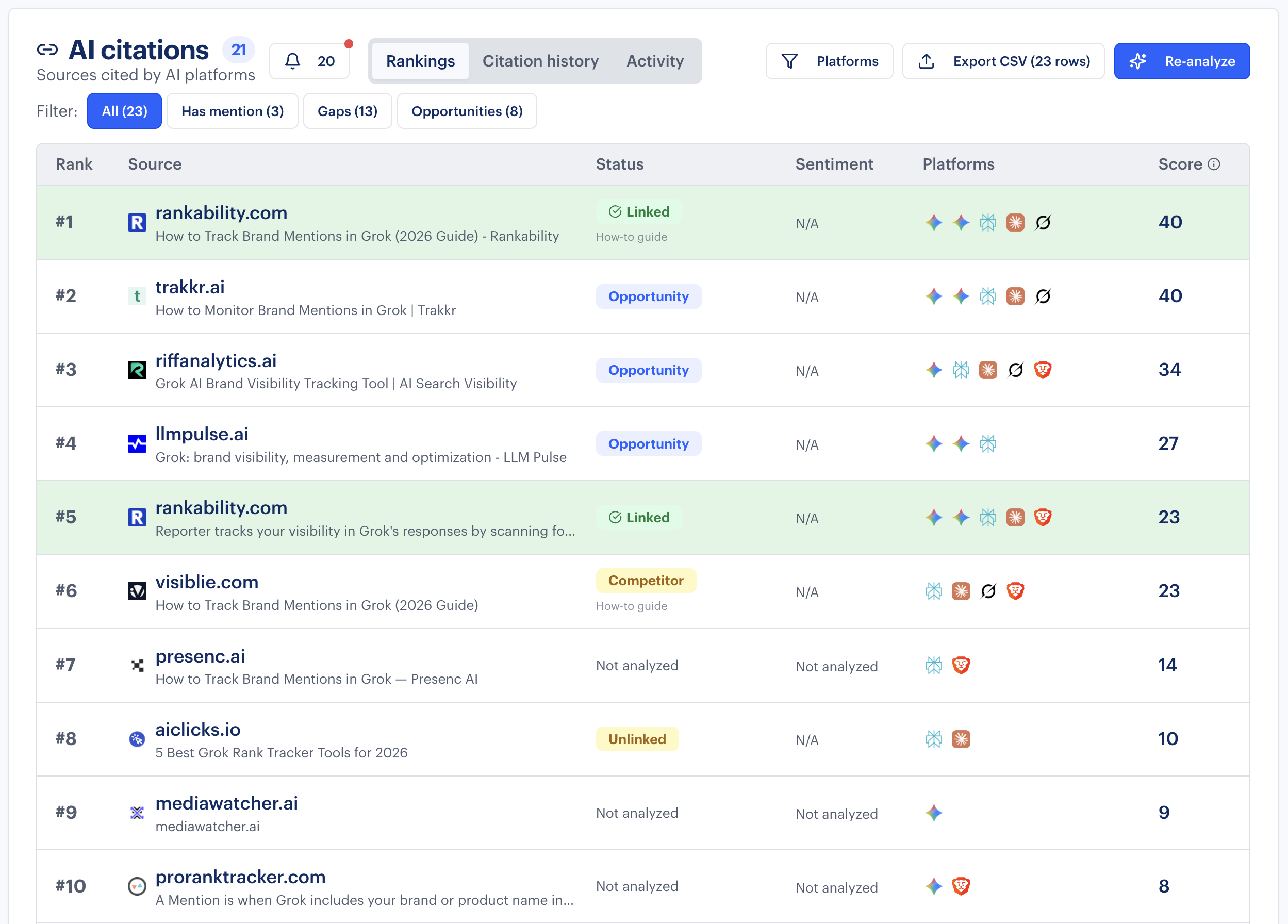The width and height of the screenshot is (1288, 924).
Task: Open the trakkr.ai source link
Action: 190,287
